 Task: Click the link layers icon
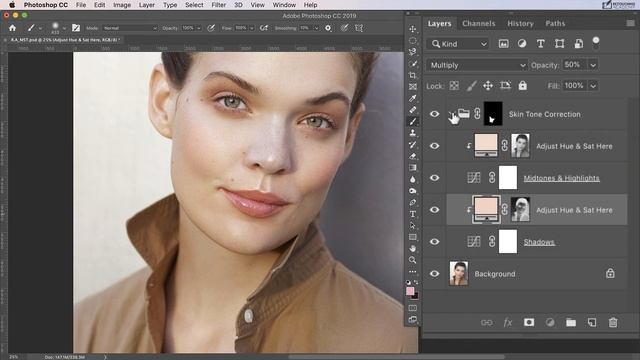coord(487,322)
